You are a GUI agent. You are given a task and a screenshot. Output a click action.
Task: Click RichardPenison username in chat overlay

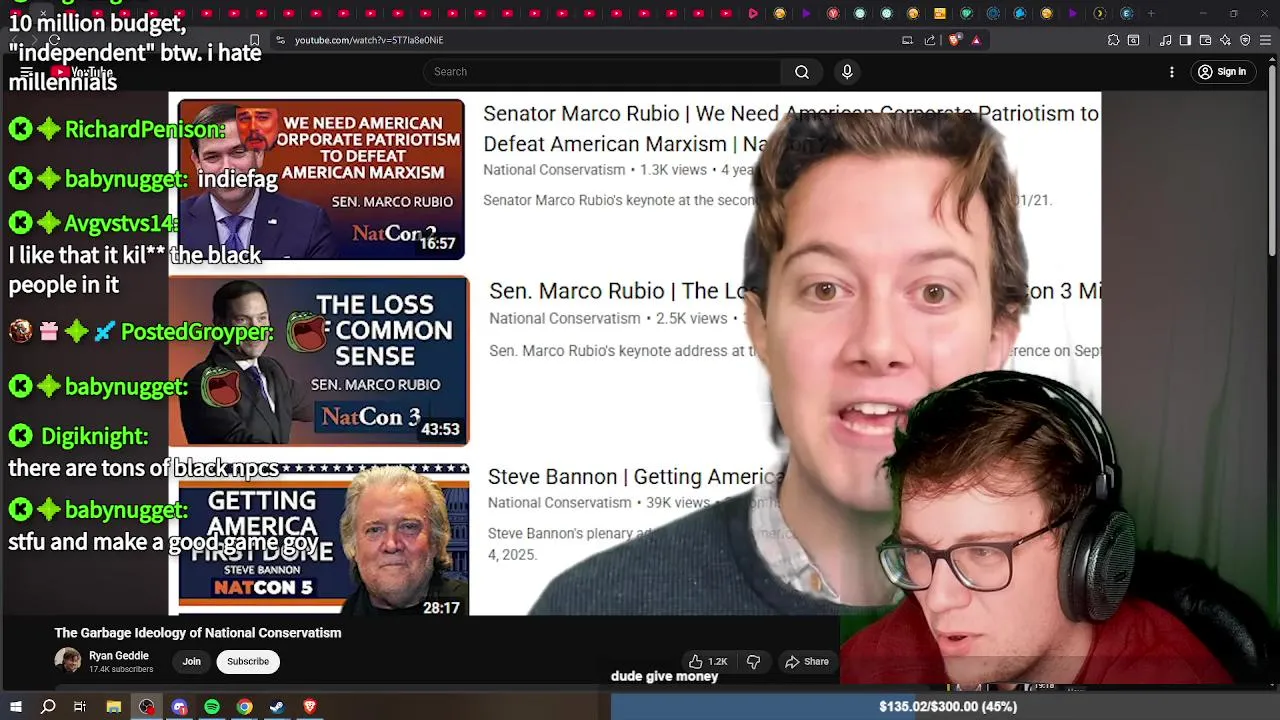pos(146,129)
